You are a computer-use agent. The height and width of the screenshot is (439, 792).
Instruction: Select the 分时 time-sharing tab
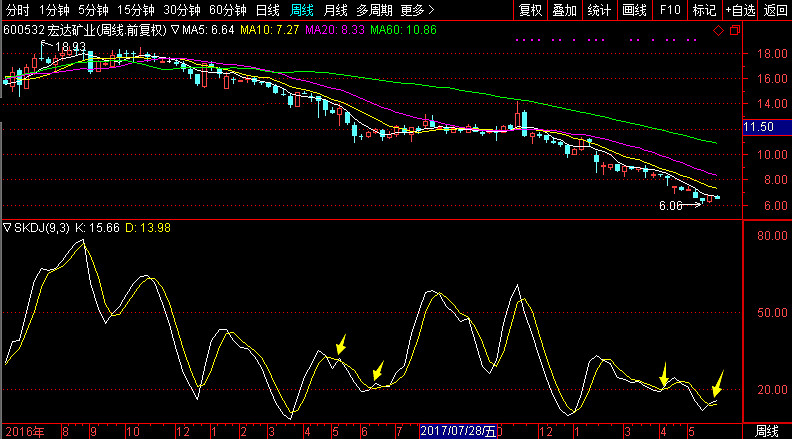[18, 10]
